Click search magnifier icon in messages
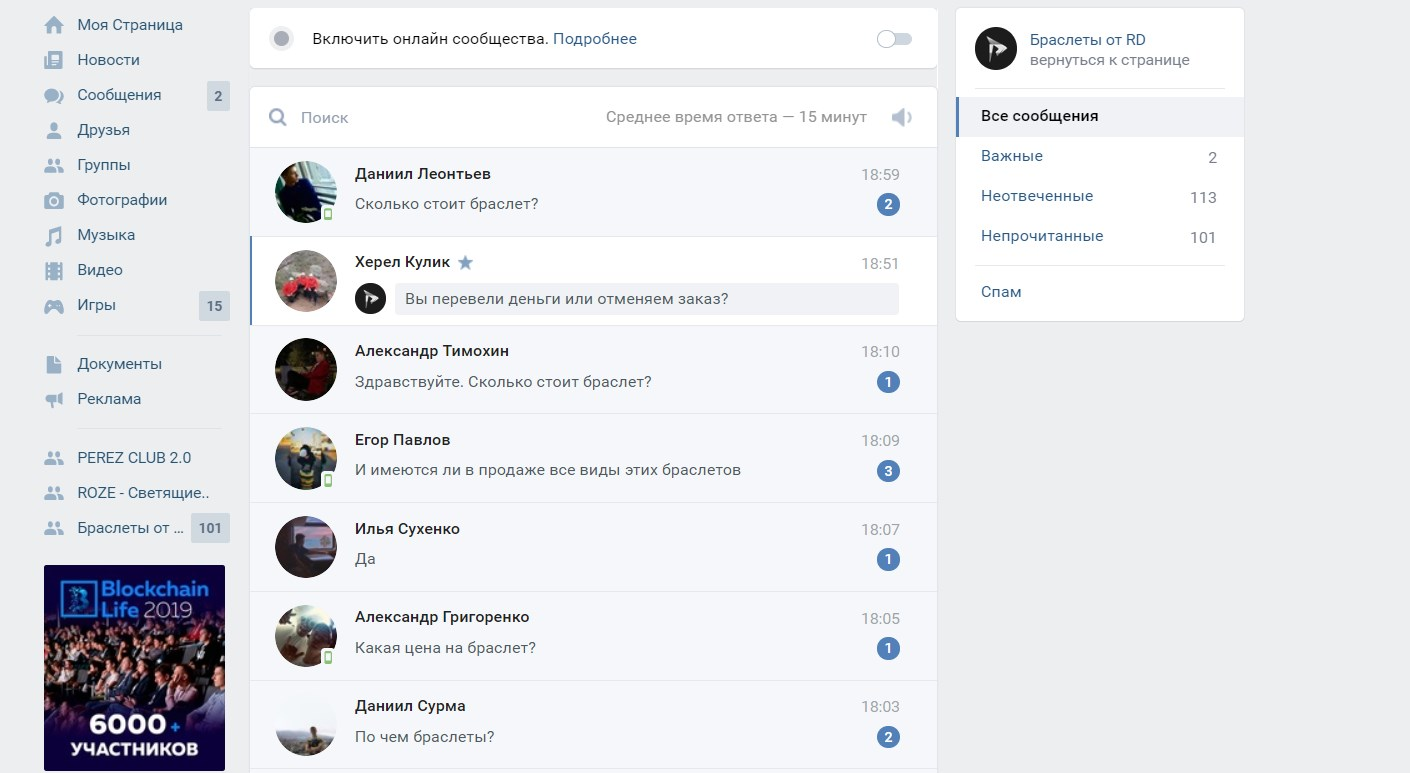1410x773 pixels. coord(278,117)
